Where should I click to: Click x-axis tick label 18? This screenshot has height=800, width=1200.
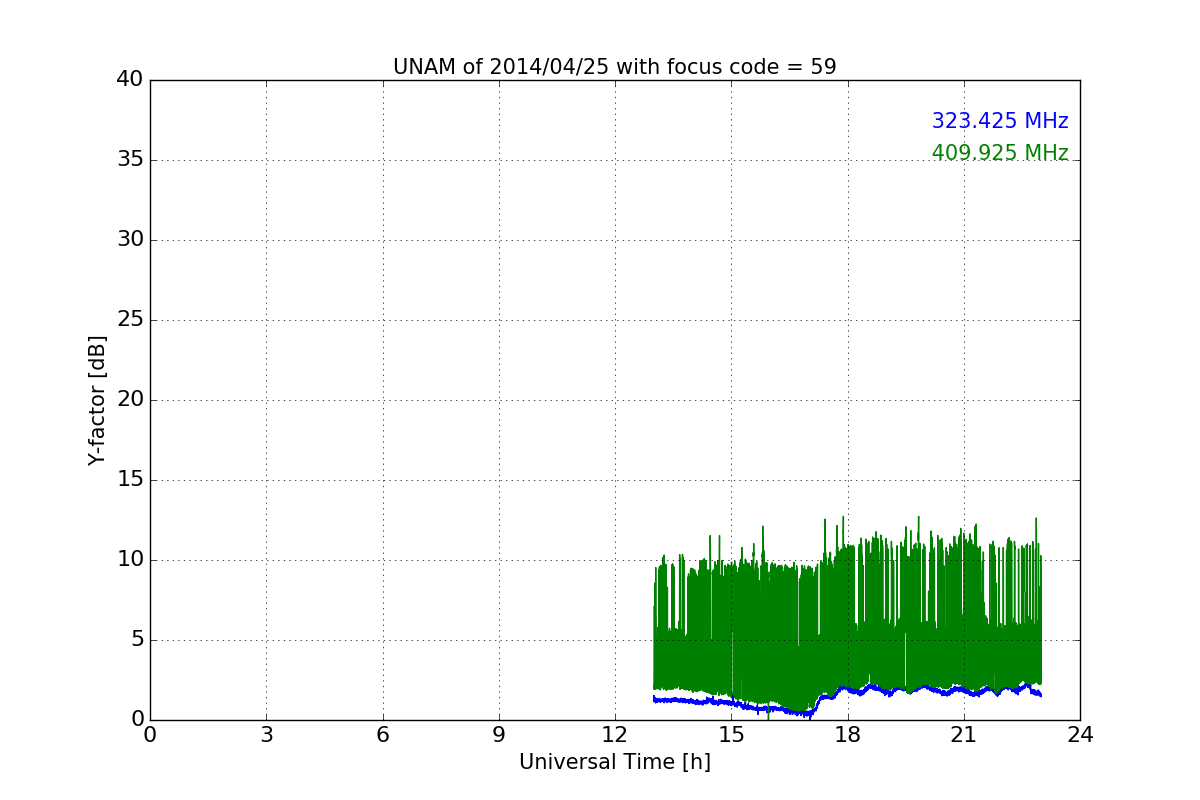point(847,735)
